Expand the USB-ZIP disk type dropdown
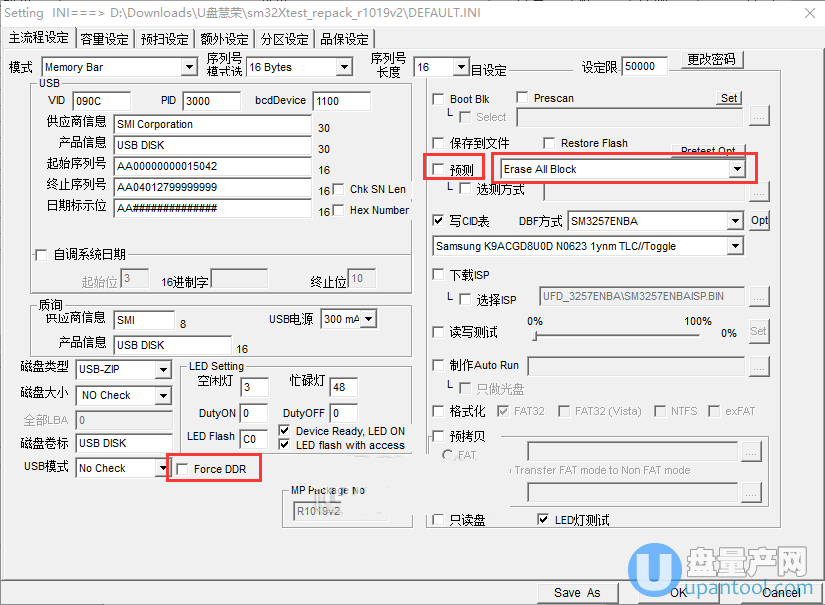The width and height of the screenshot is (825, 605). [x=163, y=370]
